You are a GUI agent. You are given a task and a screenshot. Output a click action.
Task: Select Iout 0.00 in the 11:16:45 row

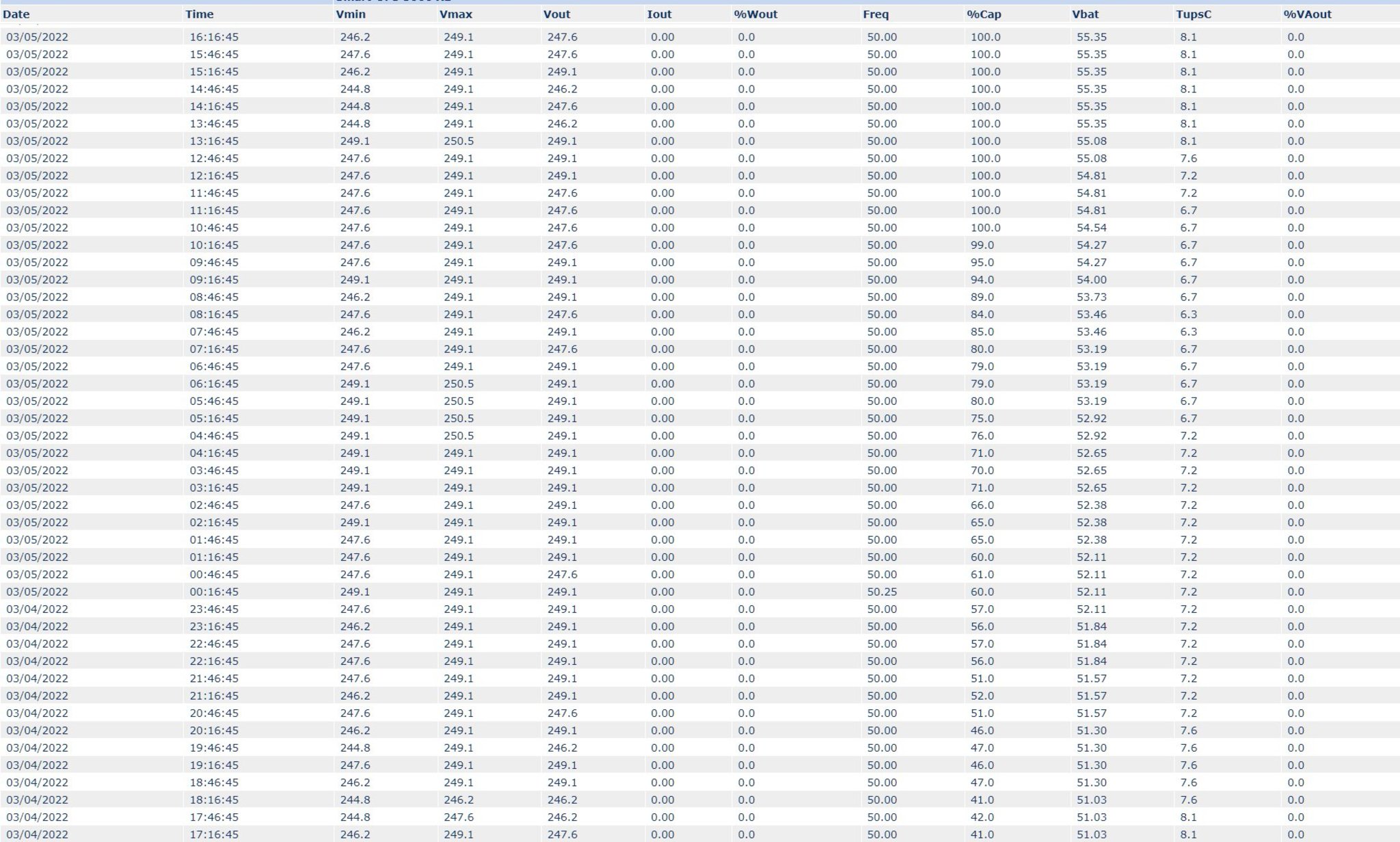(662, 211)
